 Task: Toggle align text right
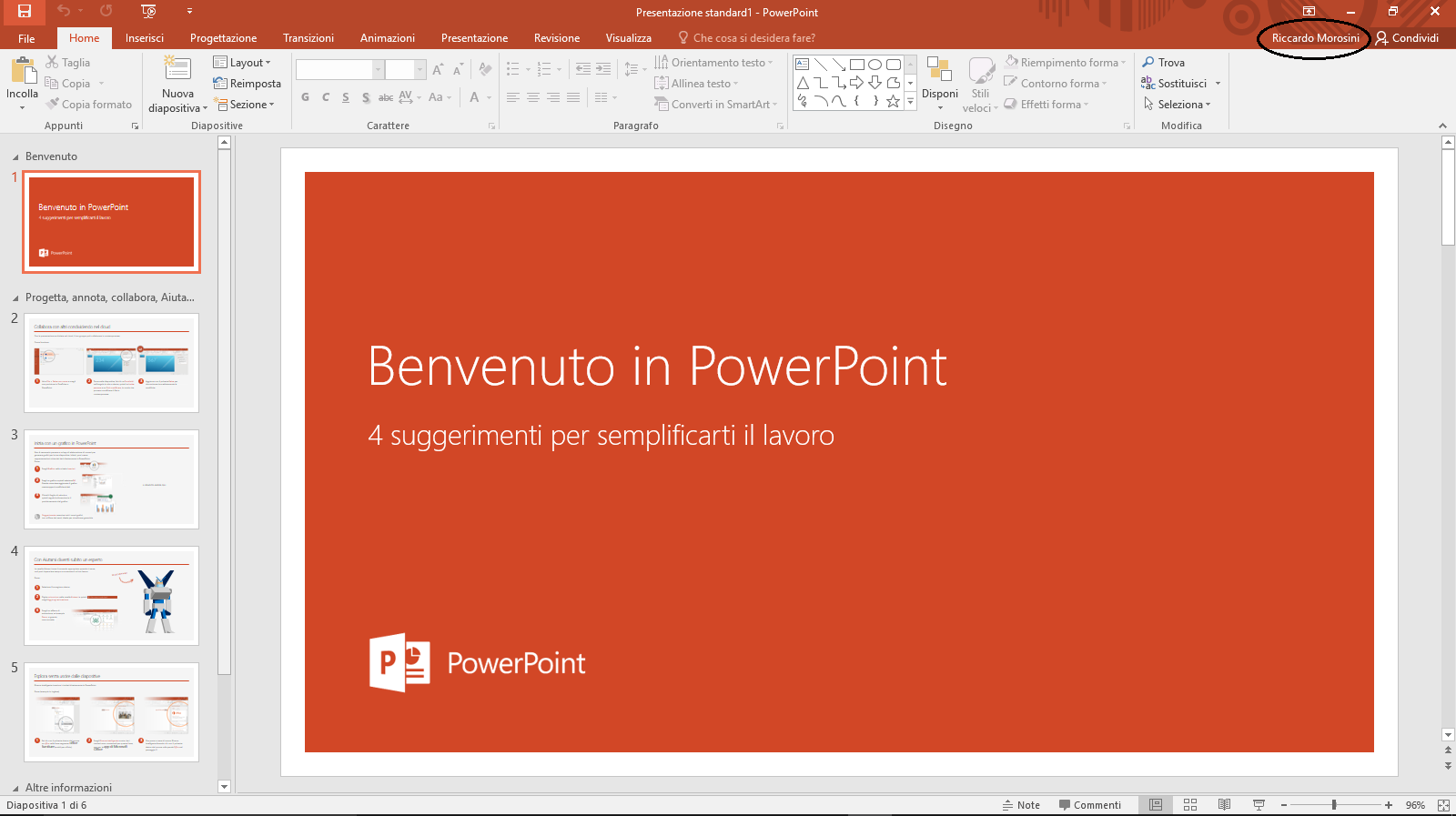point(553,97)
